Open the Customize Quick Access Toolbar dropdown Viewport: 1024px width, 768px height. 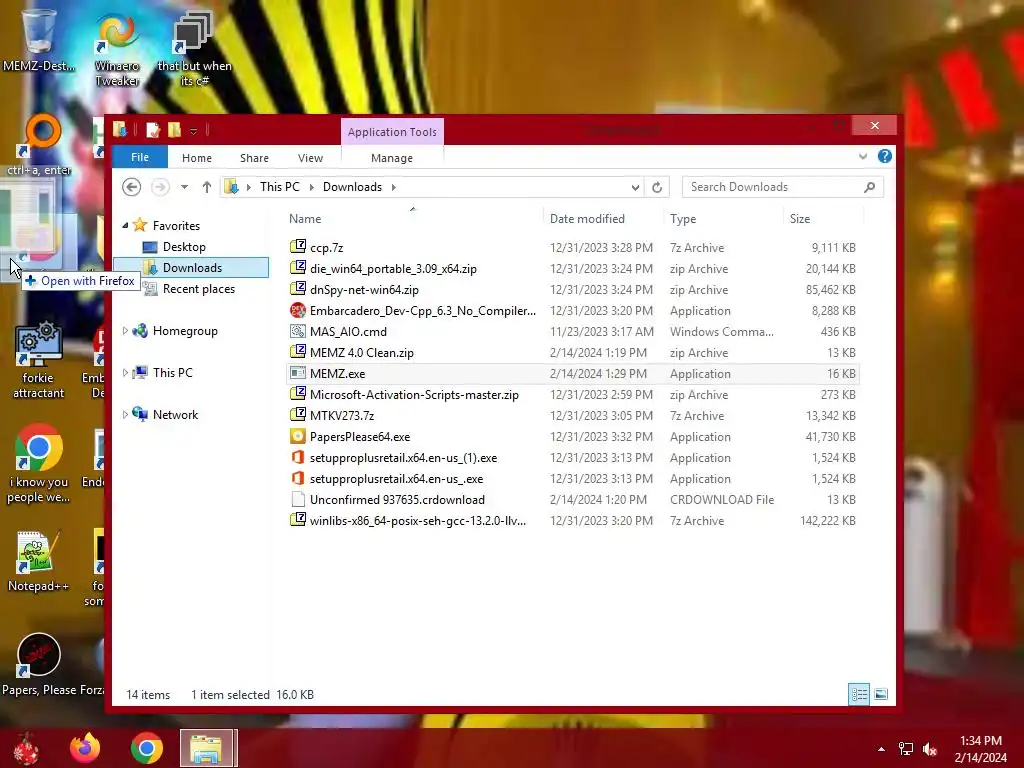(x=193, y=131)
